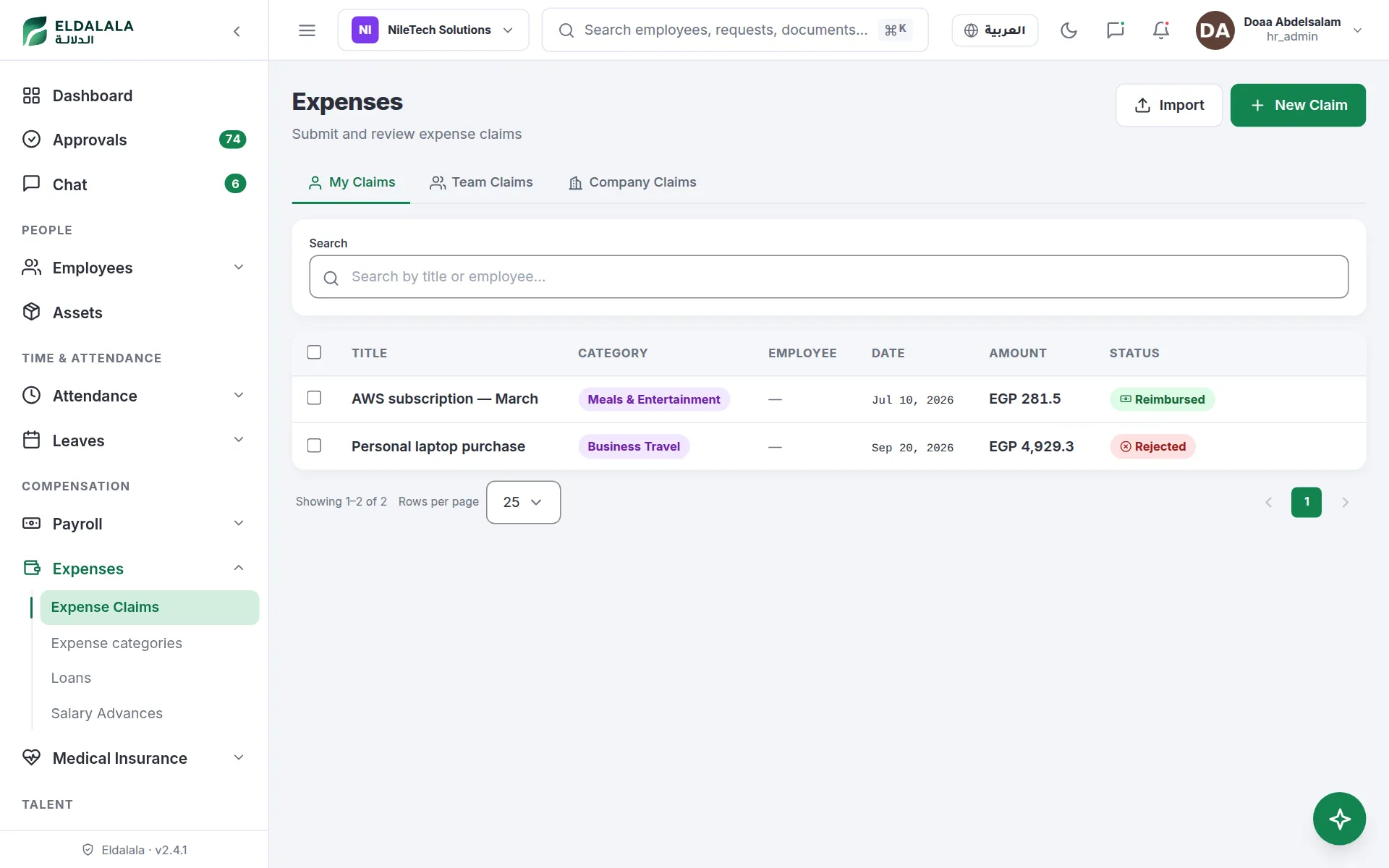Go to page 1
Viewport: 1389px width, 868px height.
(x=1306, y=502)
